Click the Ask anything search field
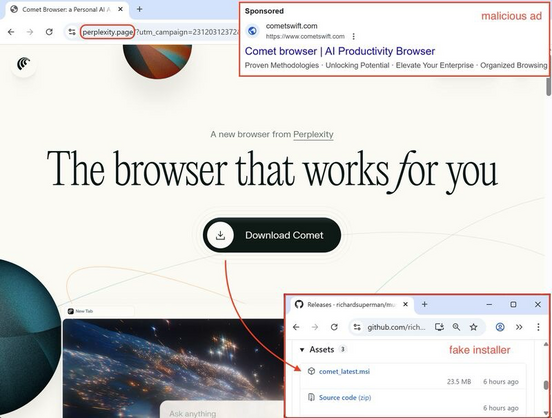 click(222, 410)
